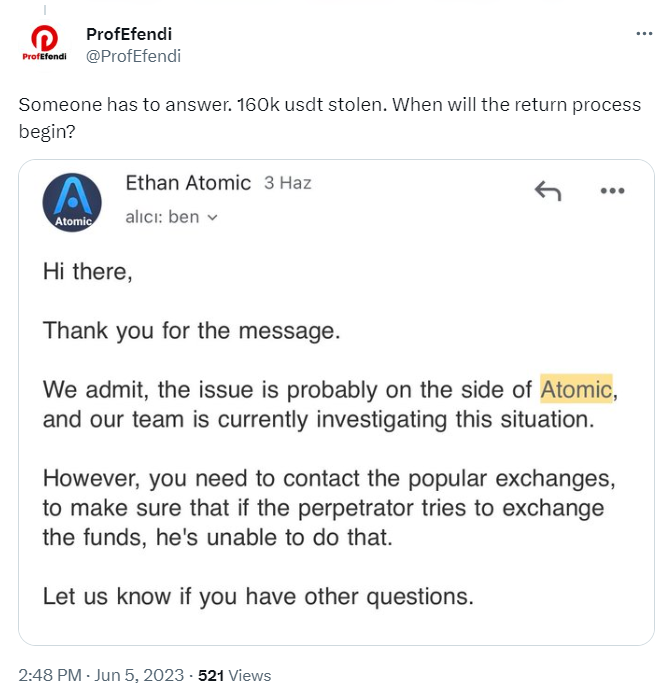Click the @ProfEfendi handle

click(134, 56)
